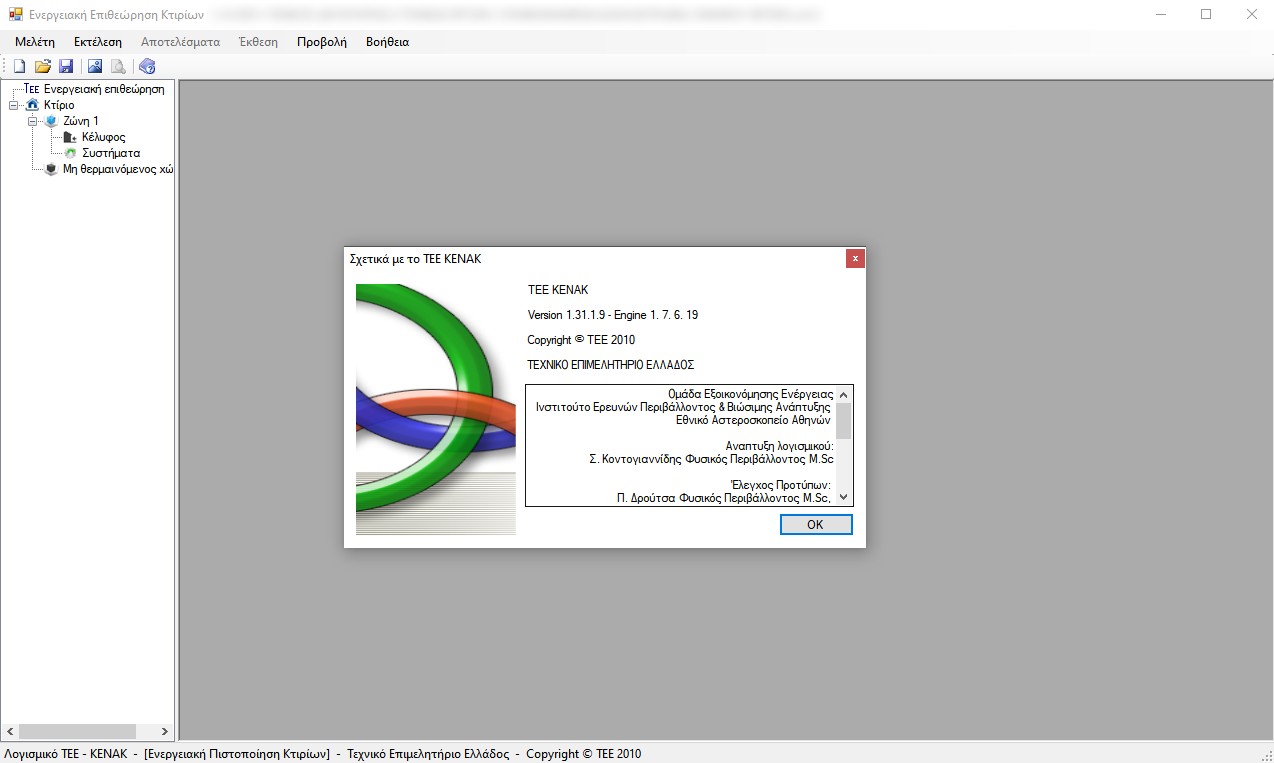Click the picture icon in the toolbar

click(x=95, y=67)
